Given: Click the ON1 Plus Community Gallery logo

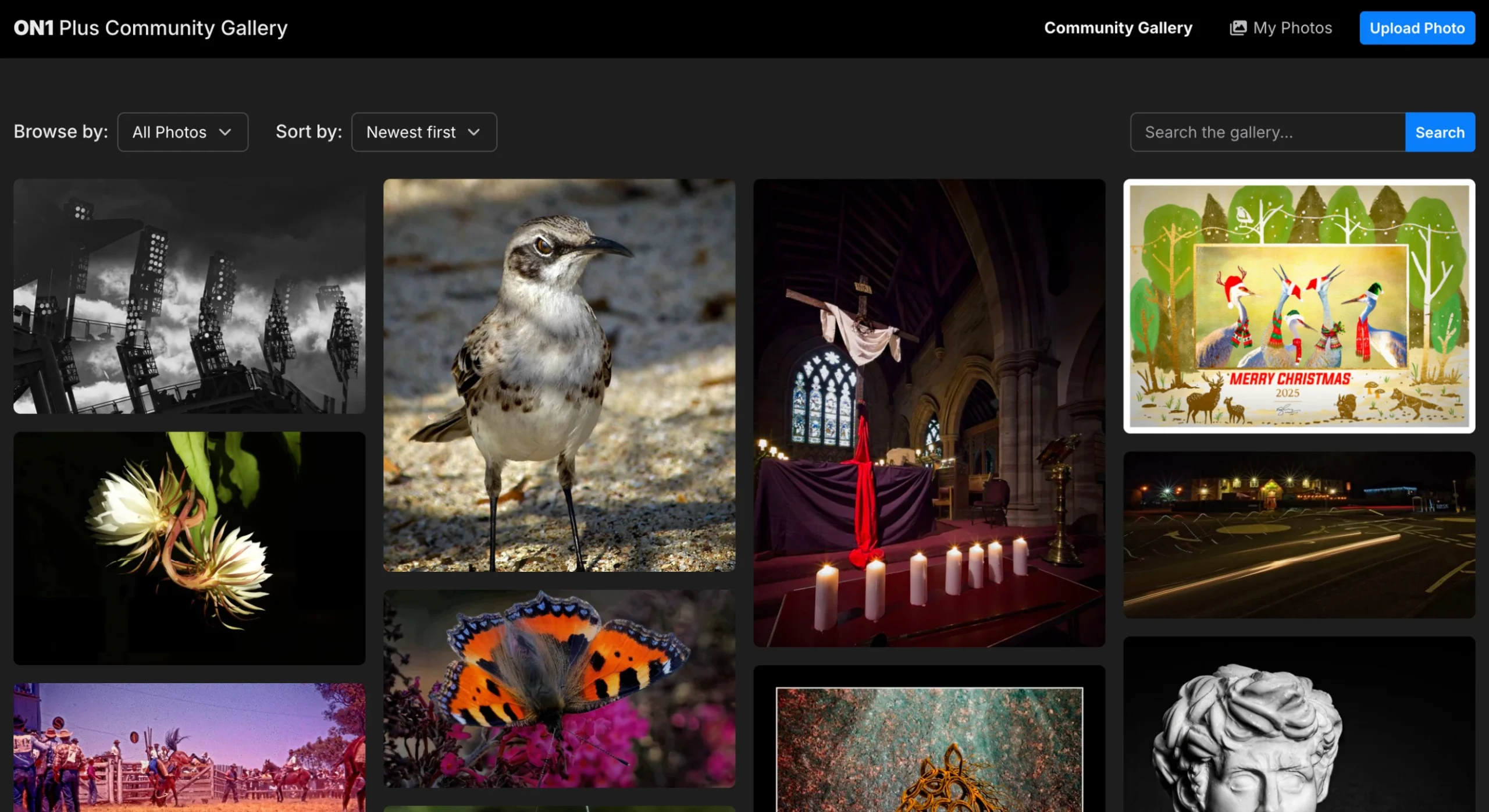Looking at the screenshot, I should point(151,28).
